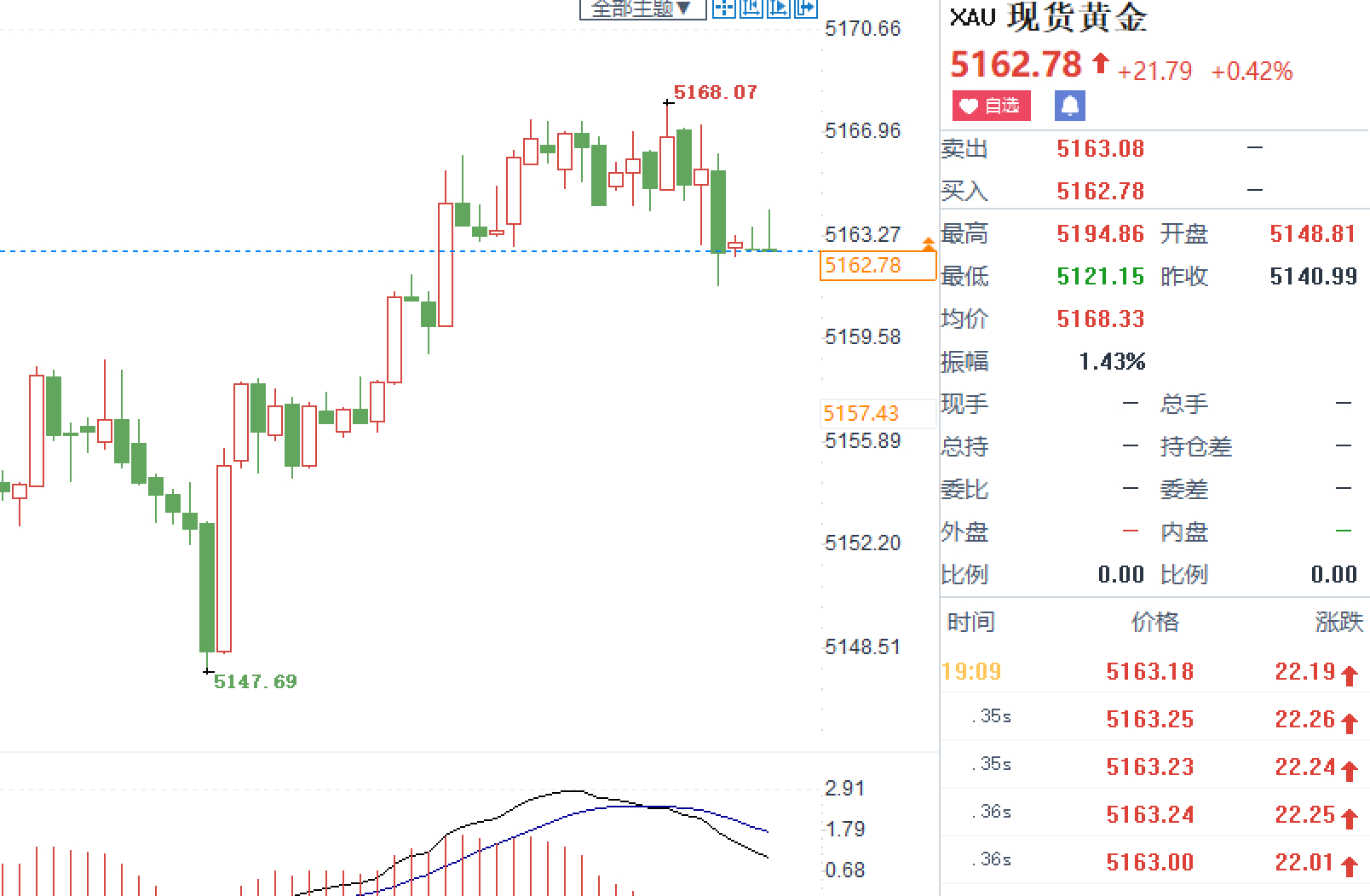
Task: Click the 昨收 value 5140.99
Action: tap(1313, 276)
